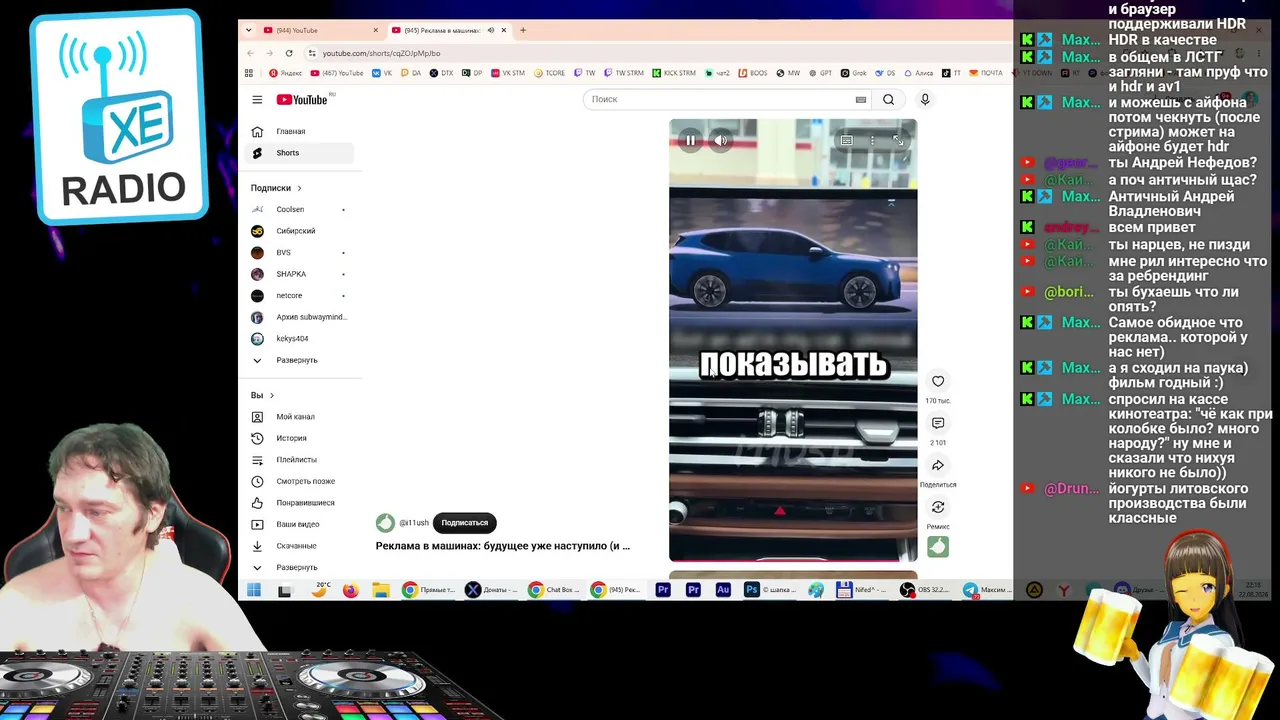Image resolution: width=1280 pixels, height=720 pixels.
Task: Open the browser apps grid shortcut
Action: 249,73
